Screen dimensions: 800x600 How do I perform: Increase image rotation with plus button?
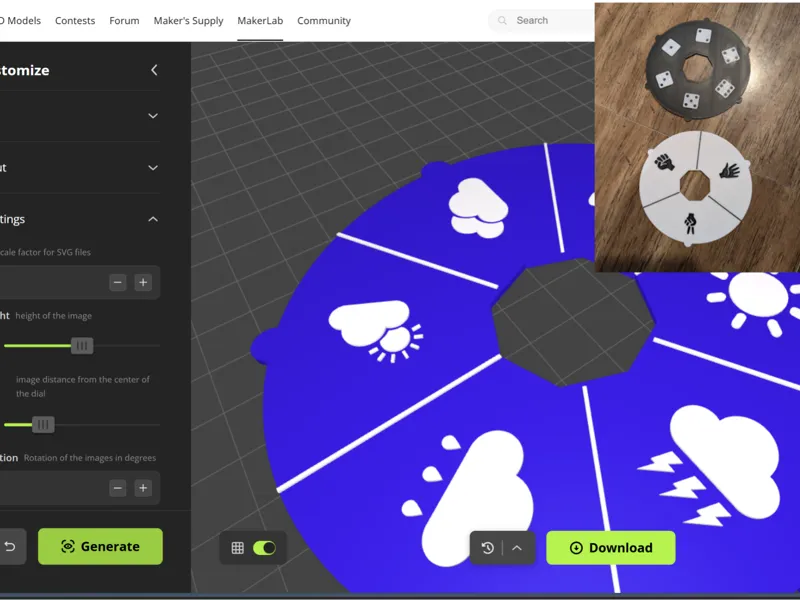click(x=143, y=488)
